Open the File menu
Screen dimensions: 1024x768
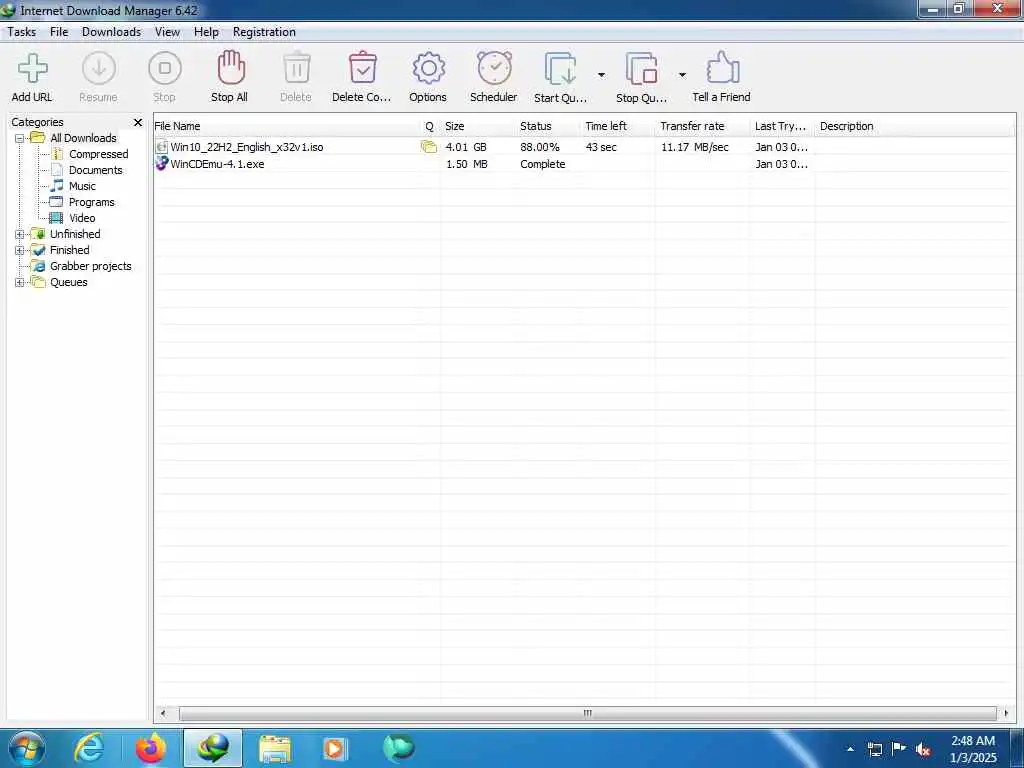click(x=59, y=32)
